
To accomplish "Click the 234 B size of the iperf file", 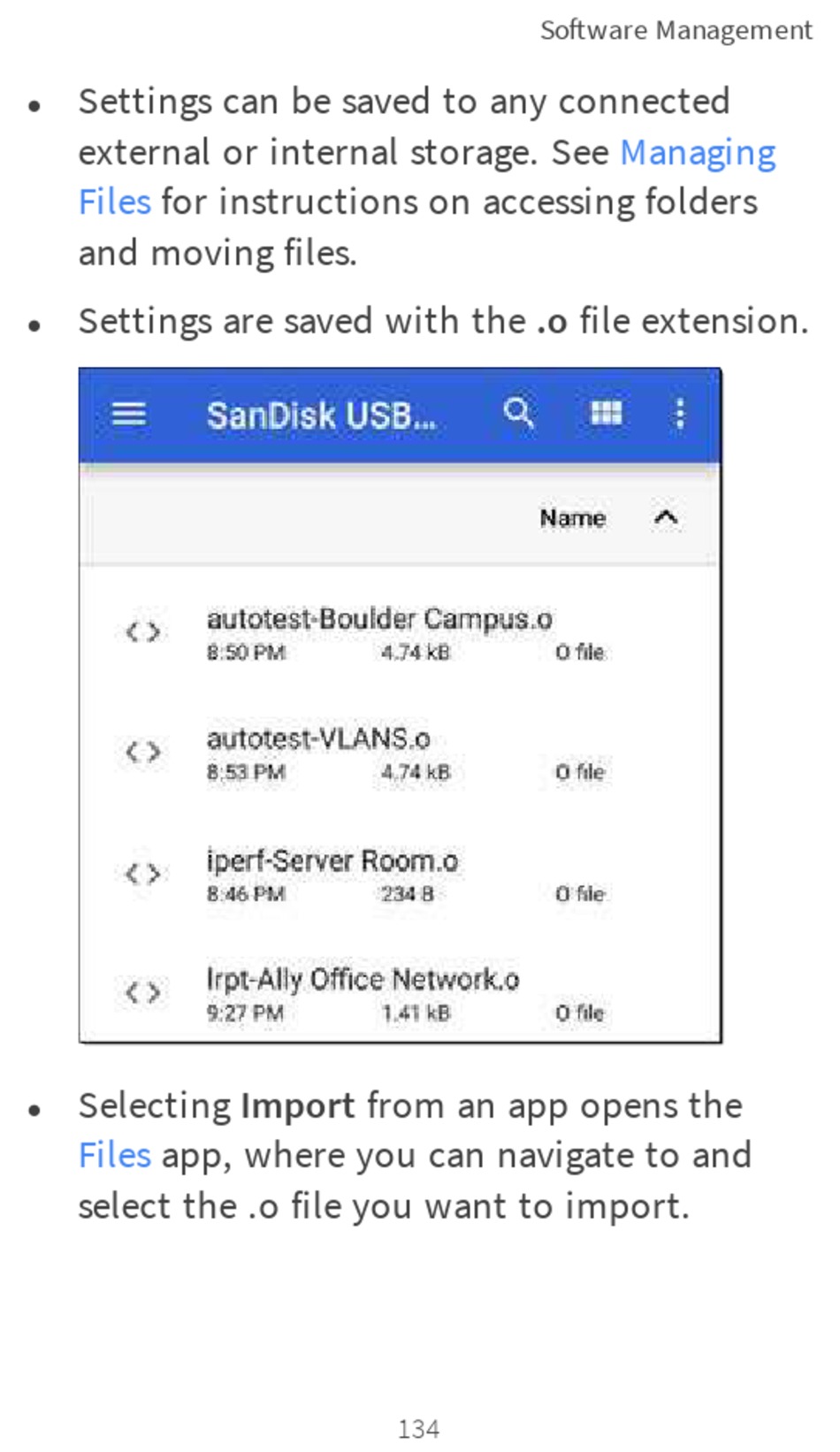I will click(408, 894).
